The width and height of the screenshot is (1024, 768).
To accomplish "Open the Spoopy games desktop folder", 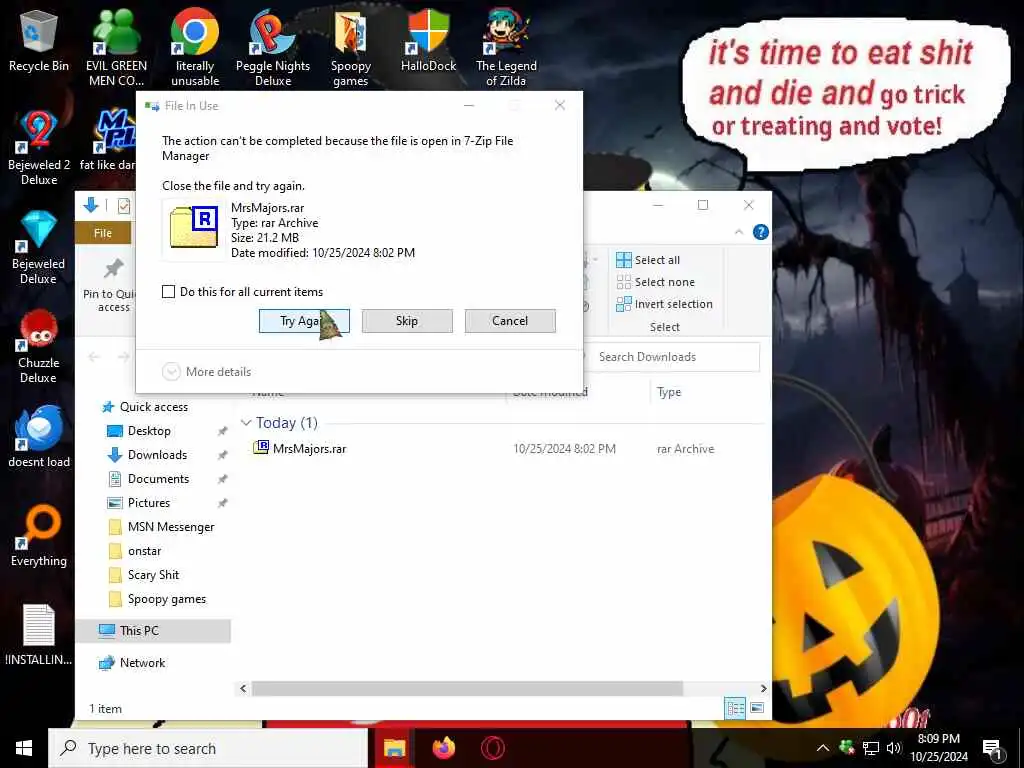I will (x=351, y=47).
